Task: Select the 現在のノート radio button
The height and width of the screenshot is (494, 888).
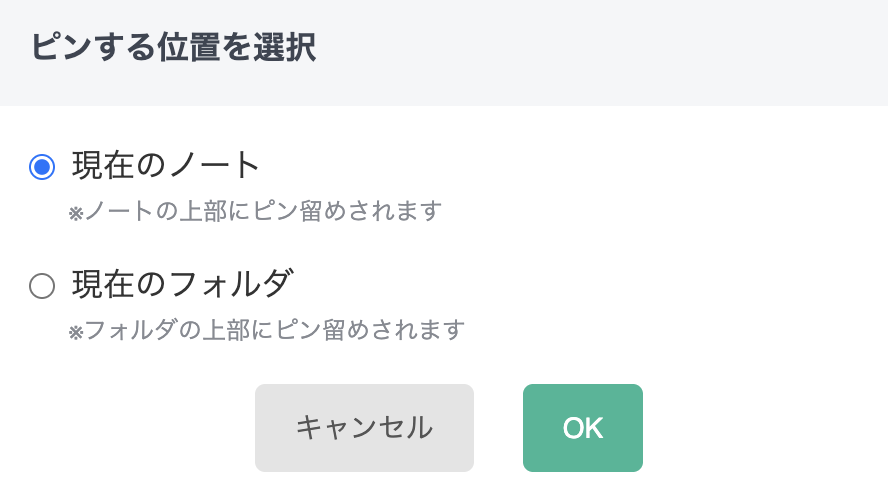Action: [42, 167]
